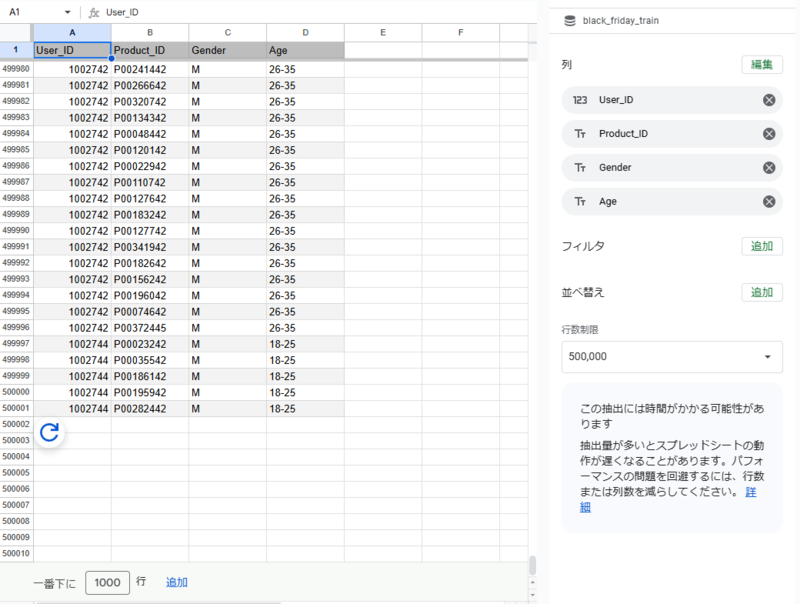Click the User_ID chip in the columns list
800x604 pixels.
point(672,100)
